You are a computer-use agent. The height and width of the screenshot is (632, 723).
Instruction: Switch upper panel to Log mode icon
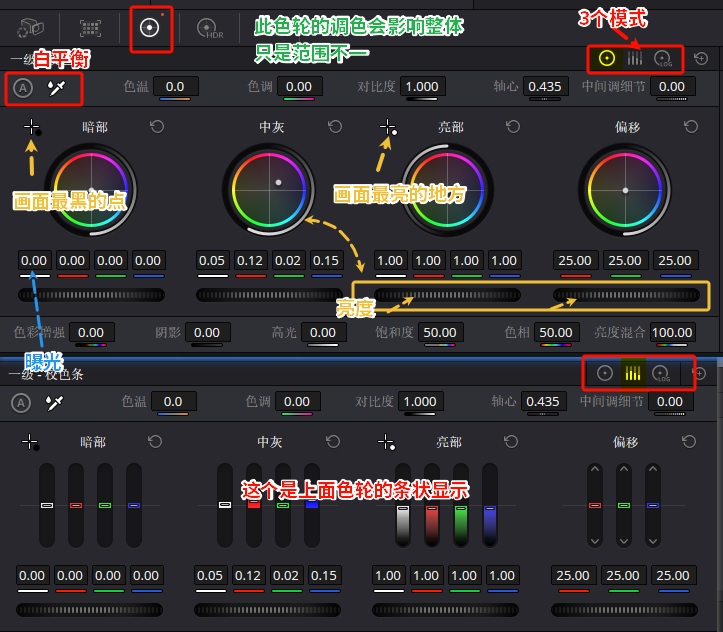tap(663, 59)
